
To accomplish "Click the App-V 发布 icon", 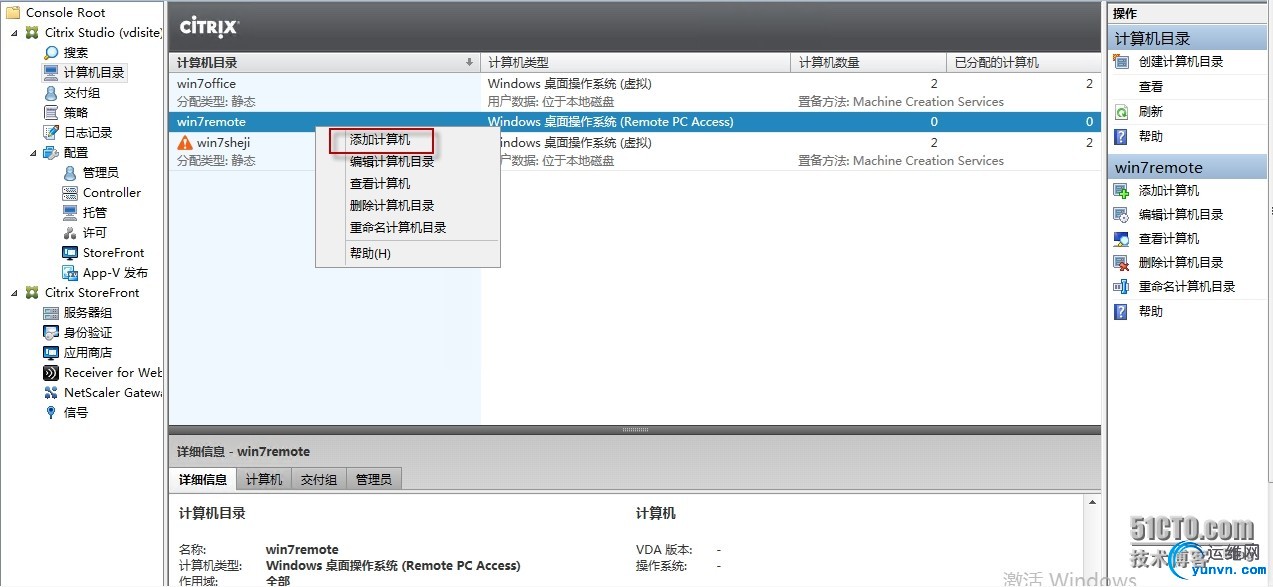I will (70, 272).
